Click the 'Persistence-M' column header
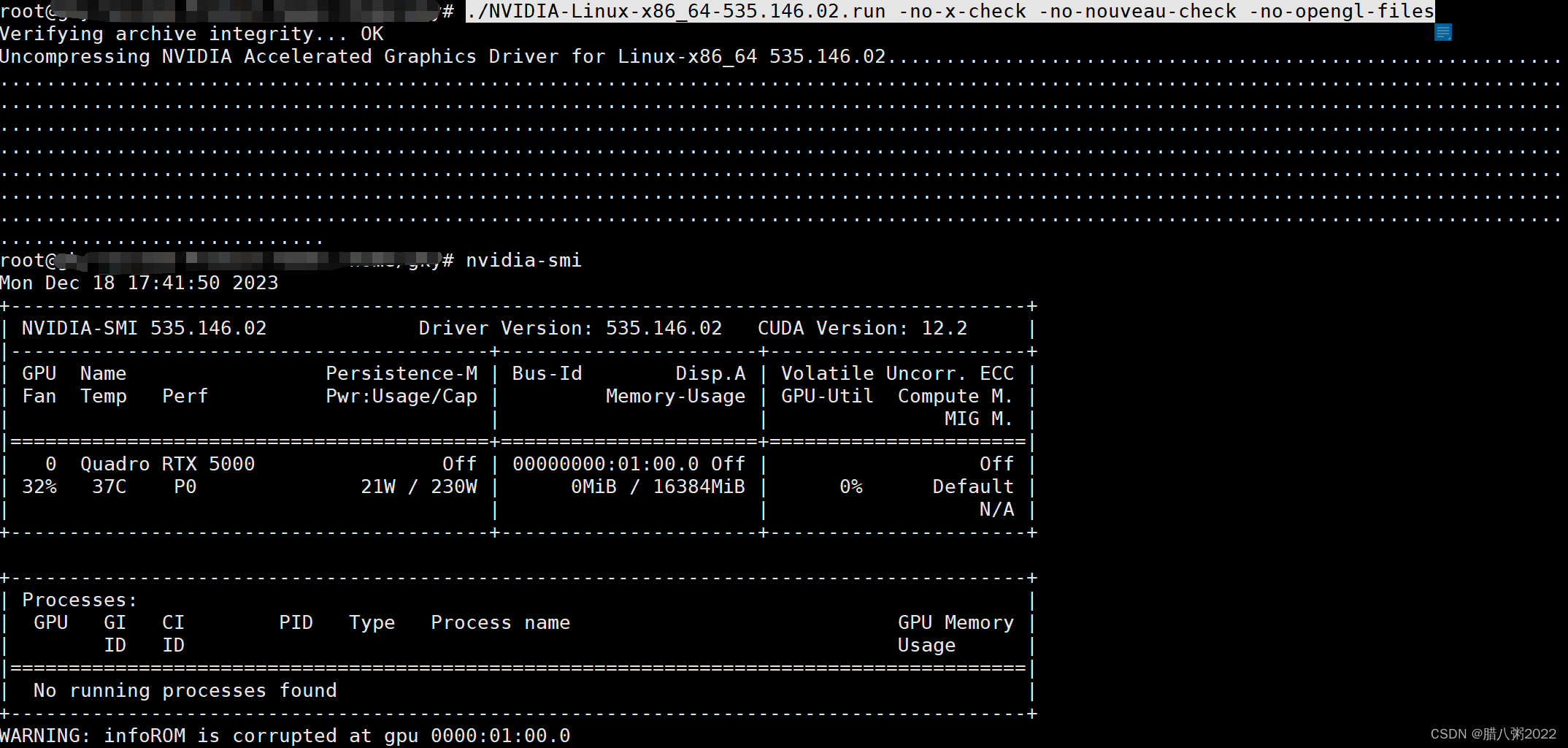This screenshot has height=748, width=1568. tap(401, 374)
